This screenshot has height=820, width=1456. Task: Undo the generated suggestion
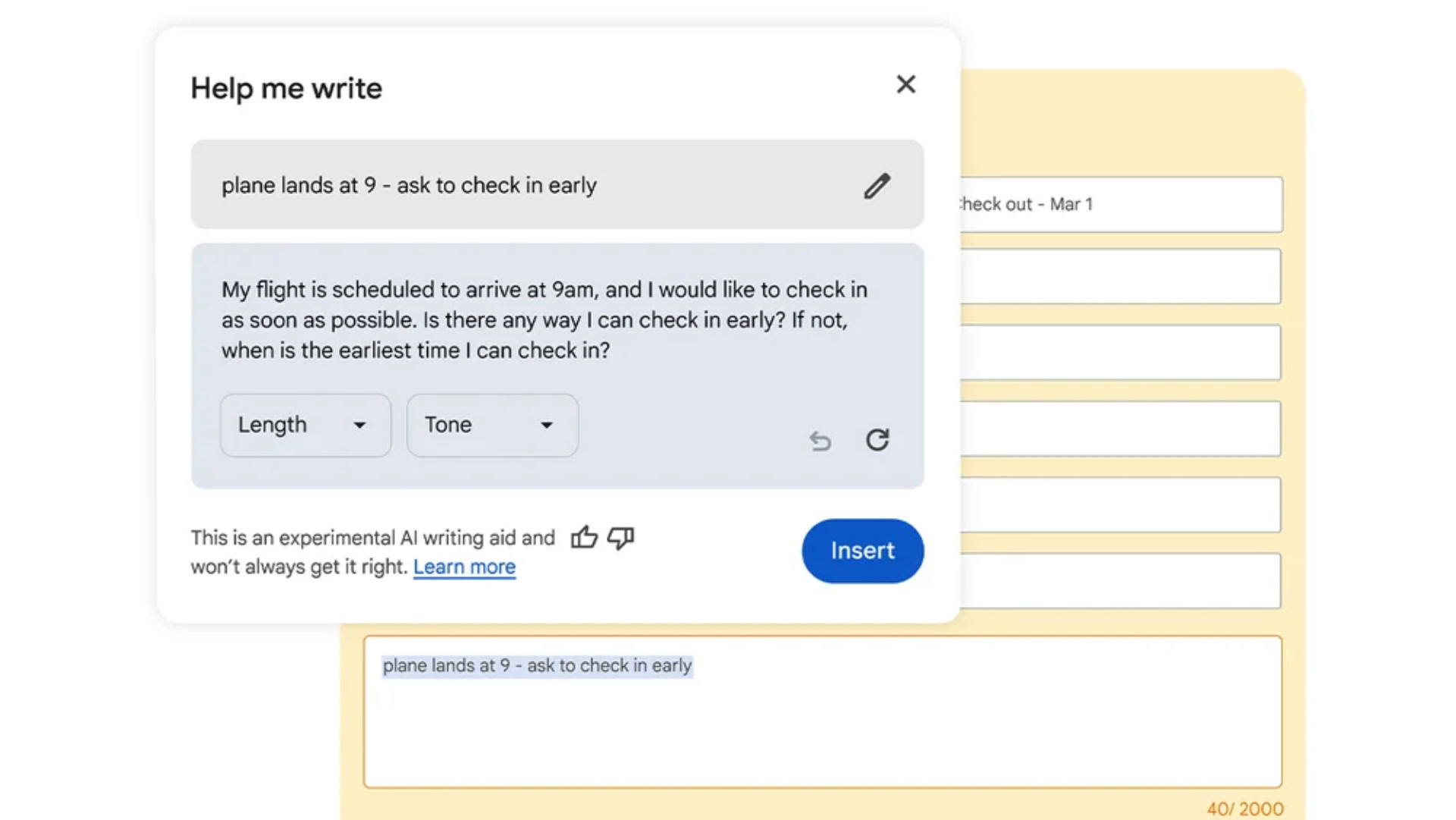click(x=820, y=440)
